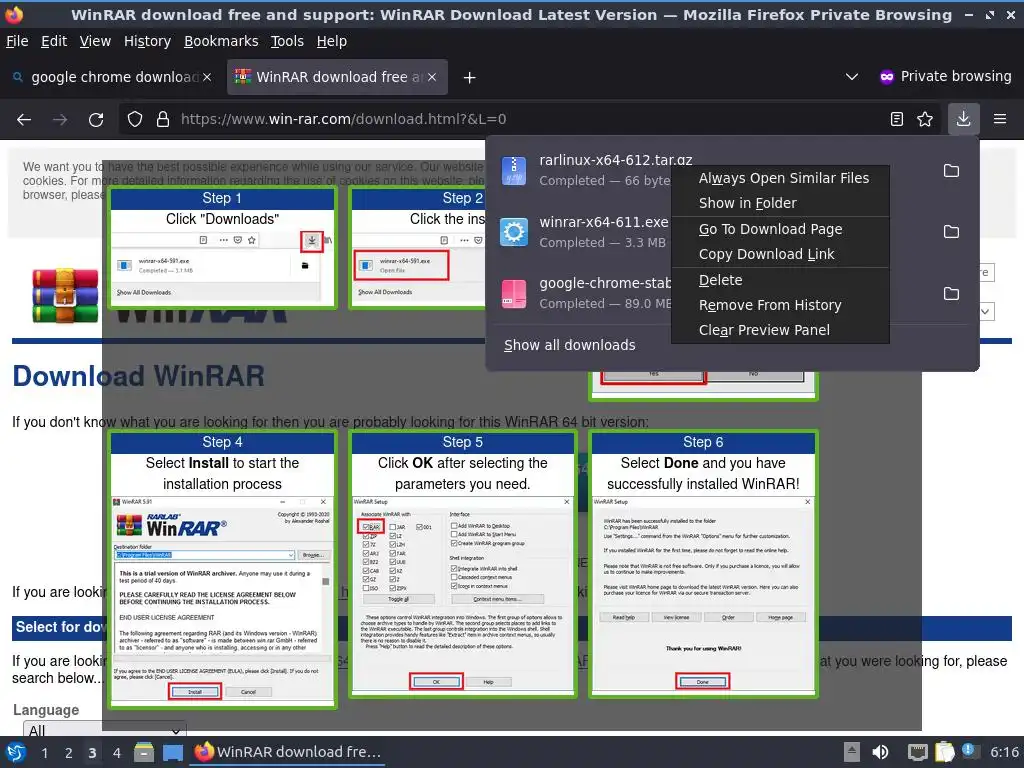The width and height of the screenshot is (1024, 768).
Task: Click the rarlinux-x64-612.tar.gz file name
Action: click(615, 160)
